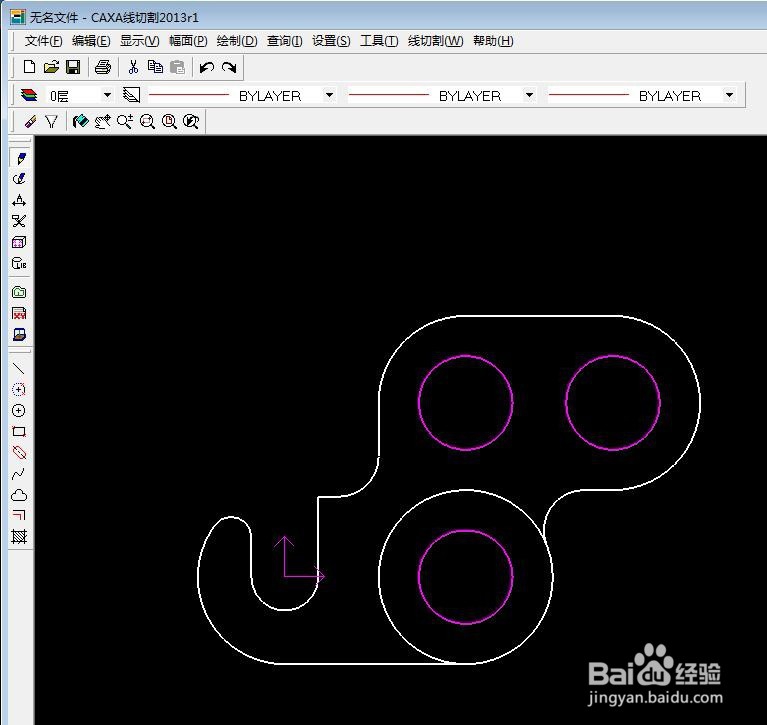This screenshot has height=725, width=767.
Task: Select the hatch section line tool
Action: coord(19,537)
